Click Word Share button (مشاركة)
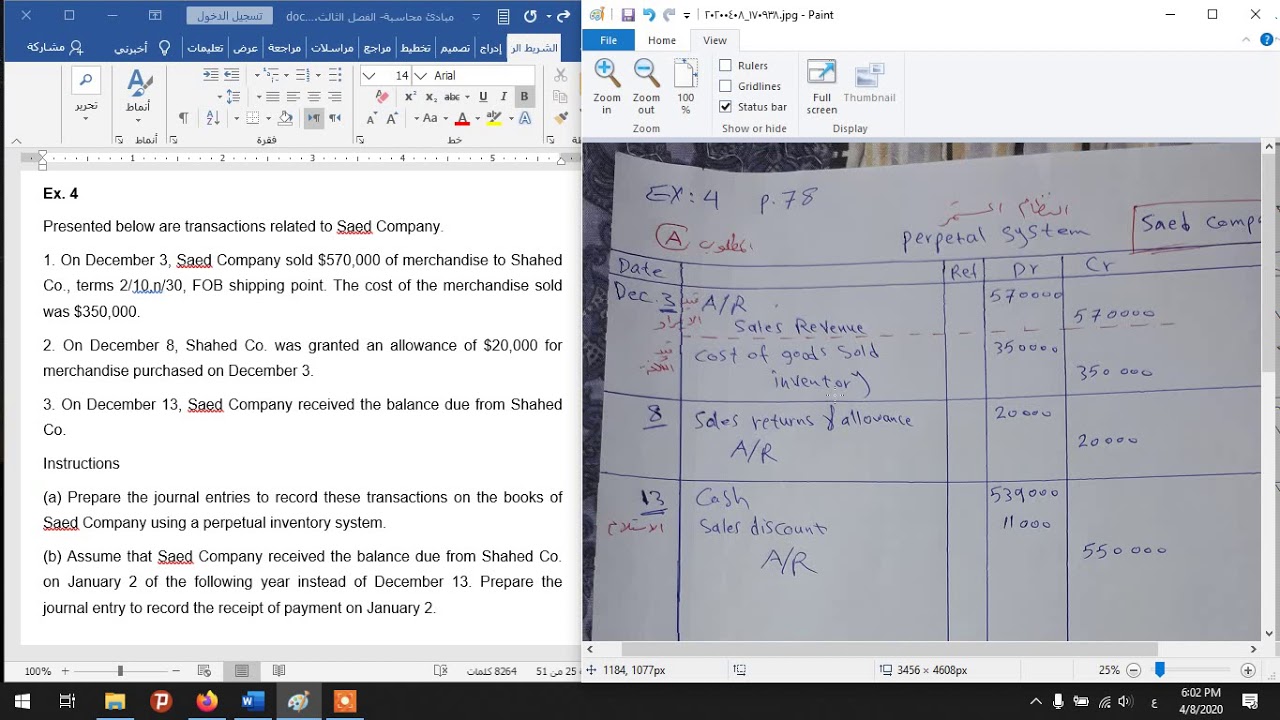Screen dimensions: 1280x720 [55, 48]
